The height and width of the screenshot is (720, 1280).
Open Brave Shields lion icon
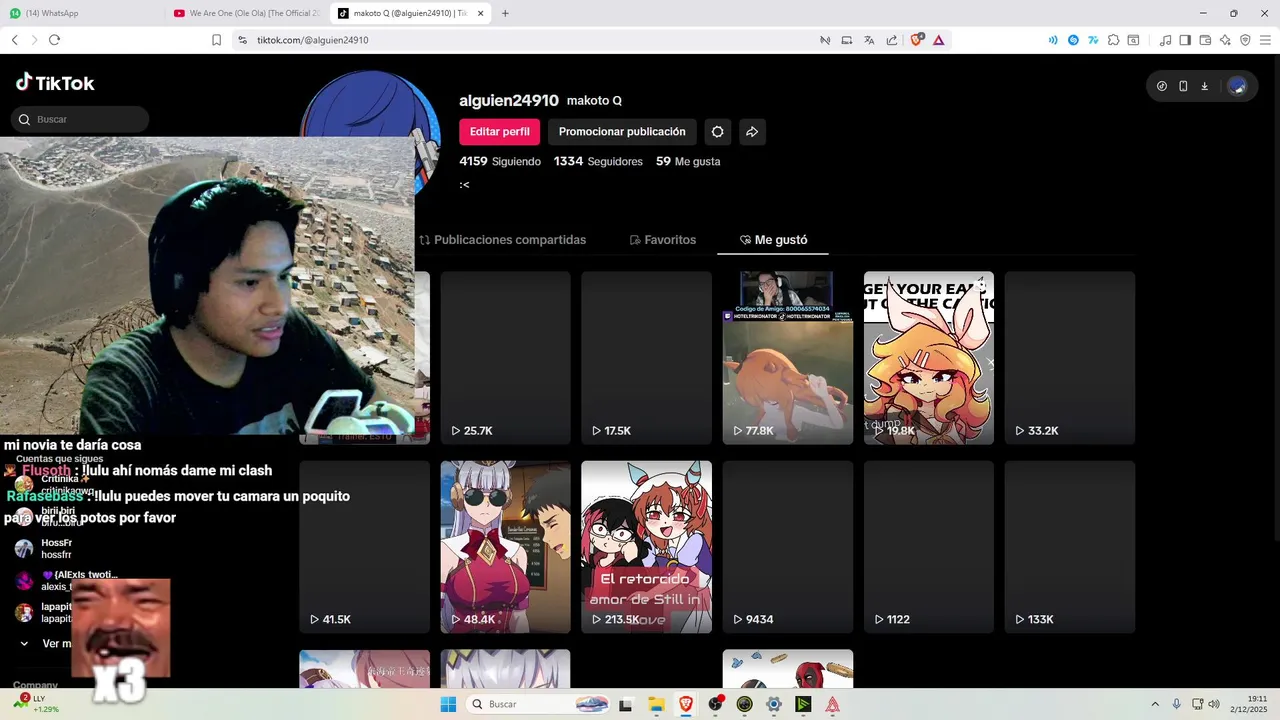[x=917, y=40]
